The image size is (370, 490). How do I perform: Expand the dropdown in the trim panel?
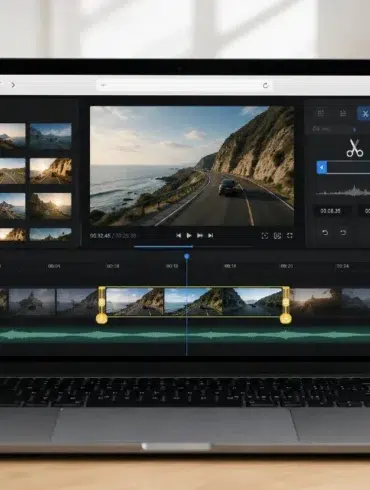click(x=354, y=129)
